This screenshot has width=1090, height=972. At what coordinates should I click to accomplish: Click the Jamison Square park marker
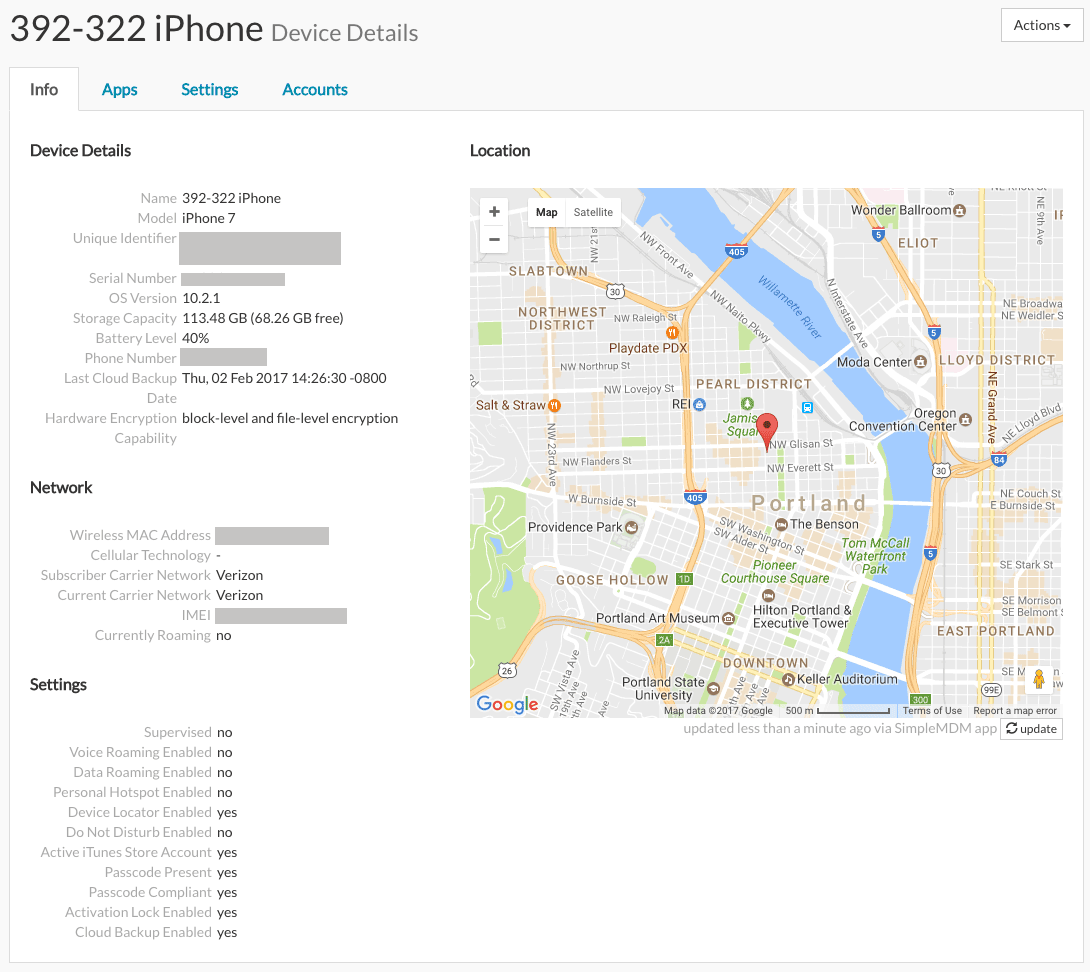pyautogui.click(x=747, y=403)
